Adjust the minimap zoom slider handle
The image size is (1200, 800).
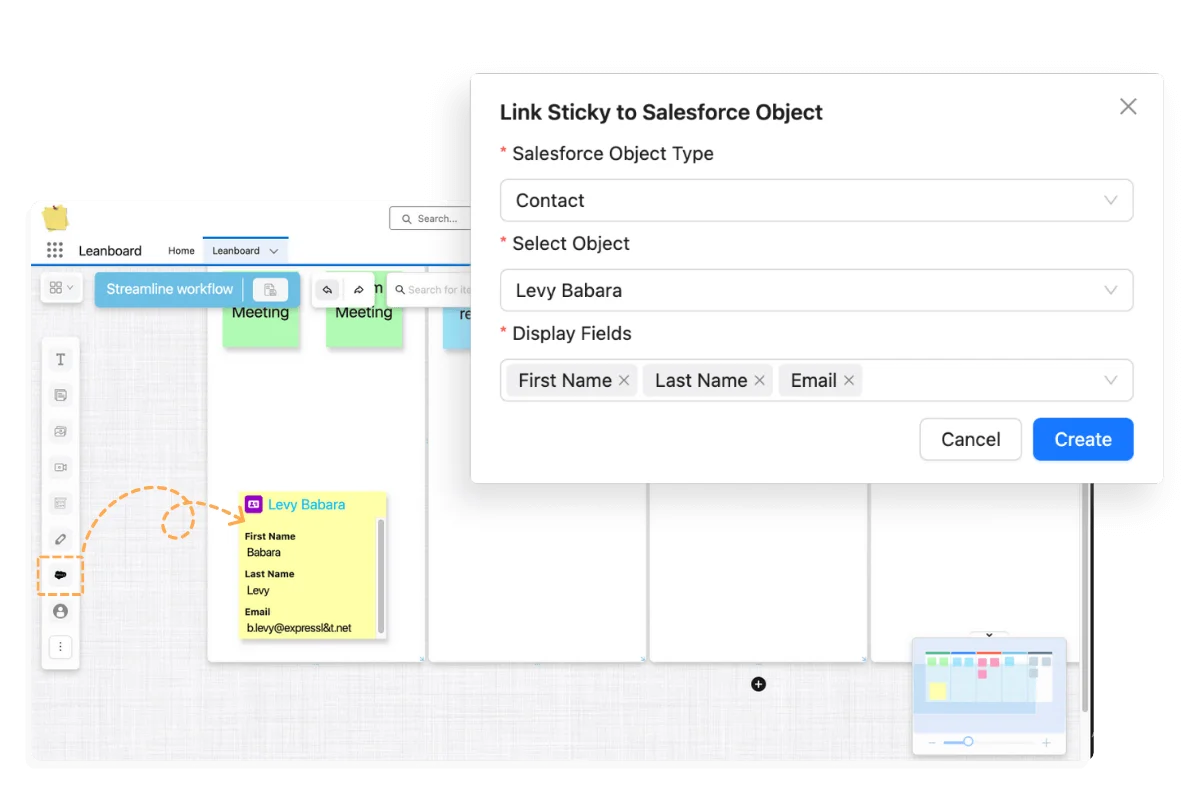(967, 742)
